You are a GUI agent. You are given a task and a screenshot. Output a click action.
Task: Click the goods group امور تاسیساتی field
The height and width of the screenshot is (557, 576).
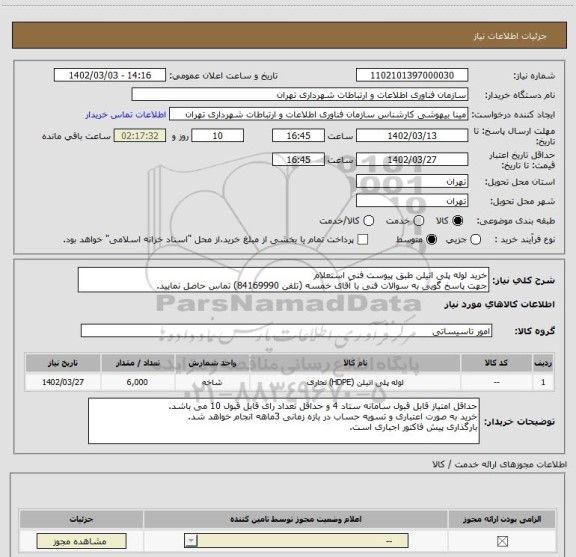tap(286, 331)
